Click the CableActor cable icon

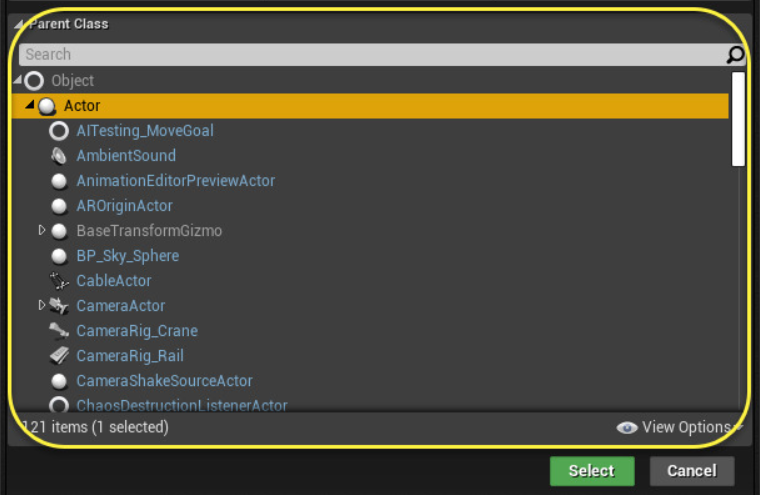tap(59, 281)
